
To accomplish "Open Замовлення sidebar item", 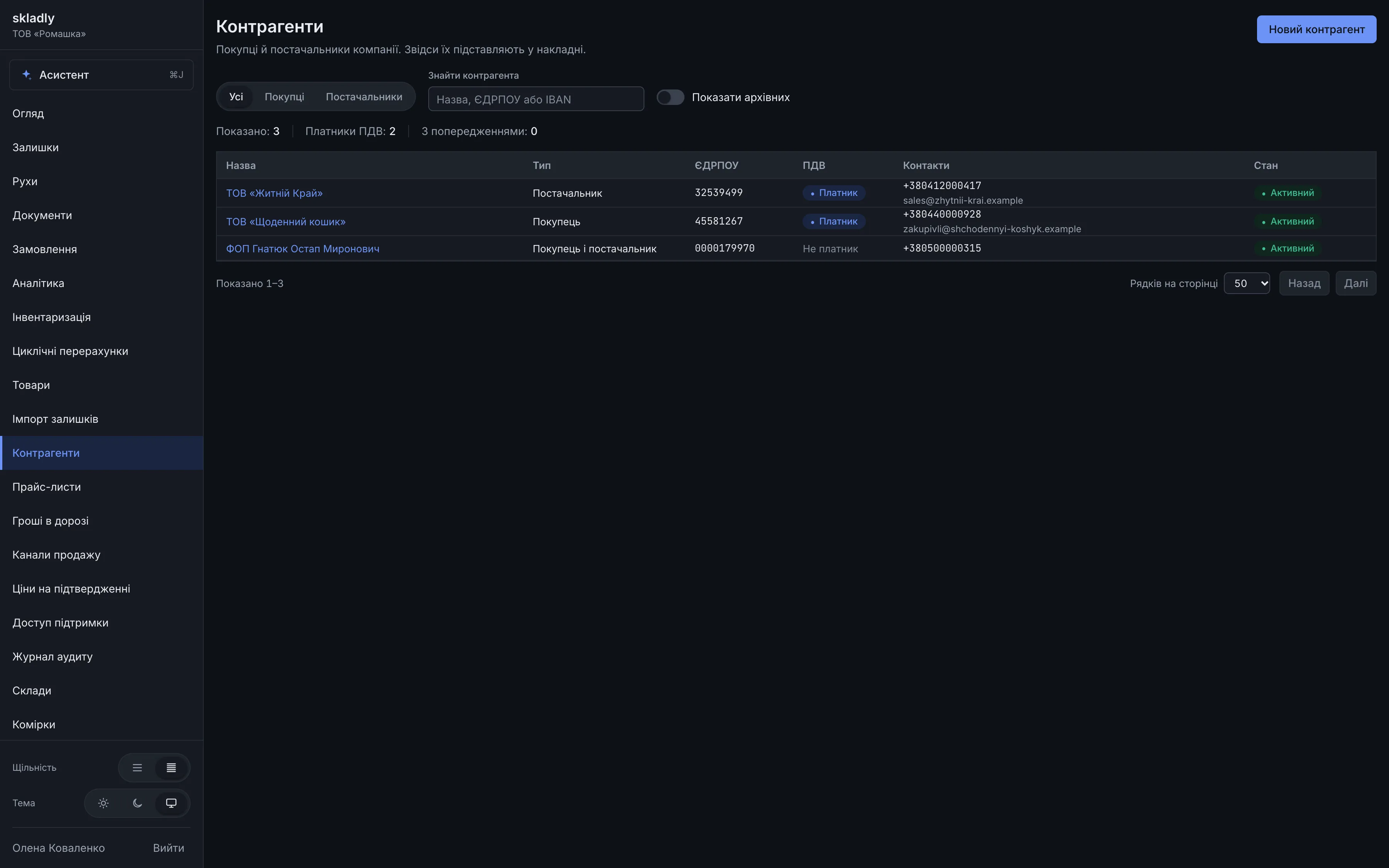I will click(101, 249).
